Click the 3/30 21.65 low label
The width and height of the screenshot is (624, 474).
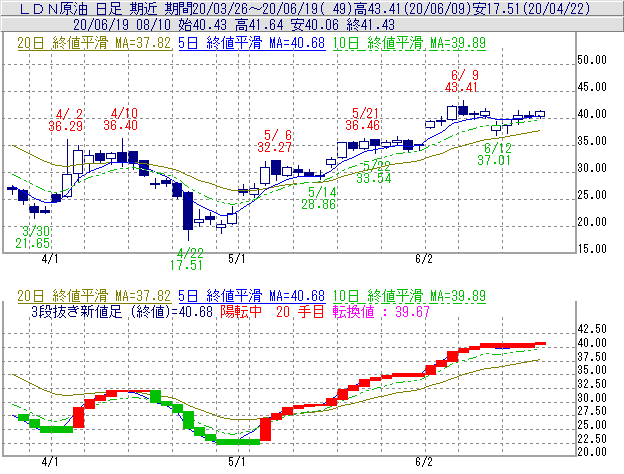coord(33,237)
